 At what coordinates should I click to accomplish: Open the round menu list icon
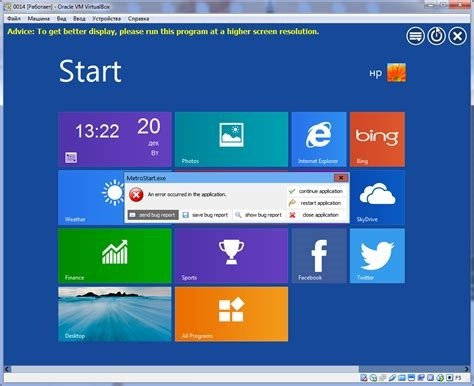coord(415,36)
